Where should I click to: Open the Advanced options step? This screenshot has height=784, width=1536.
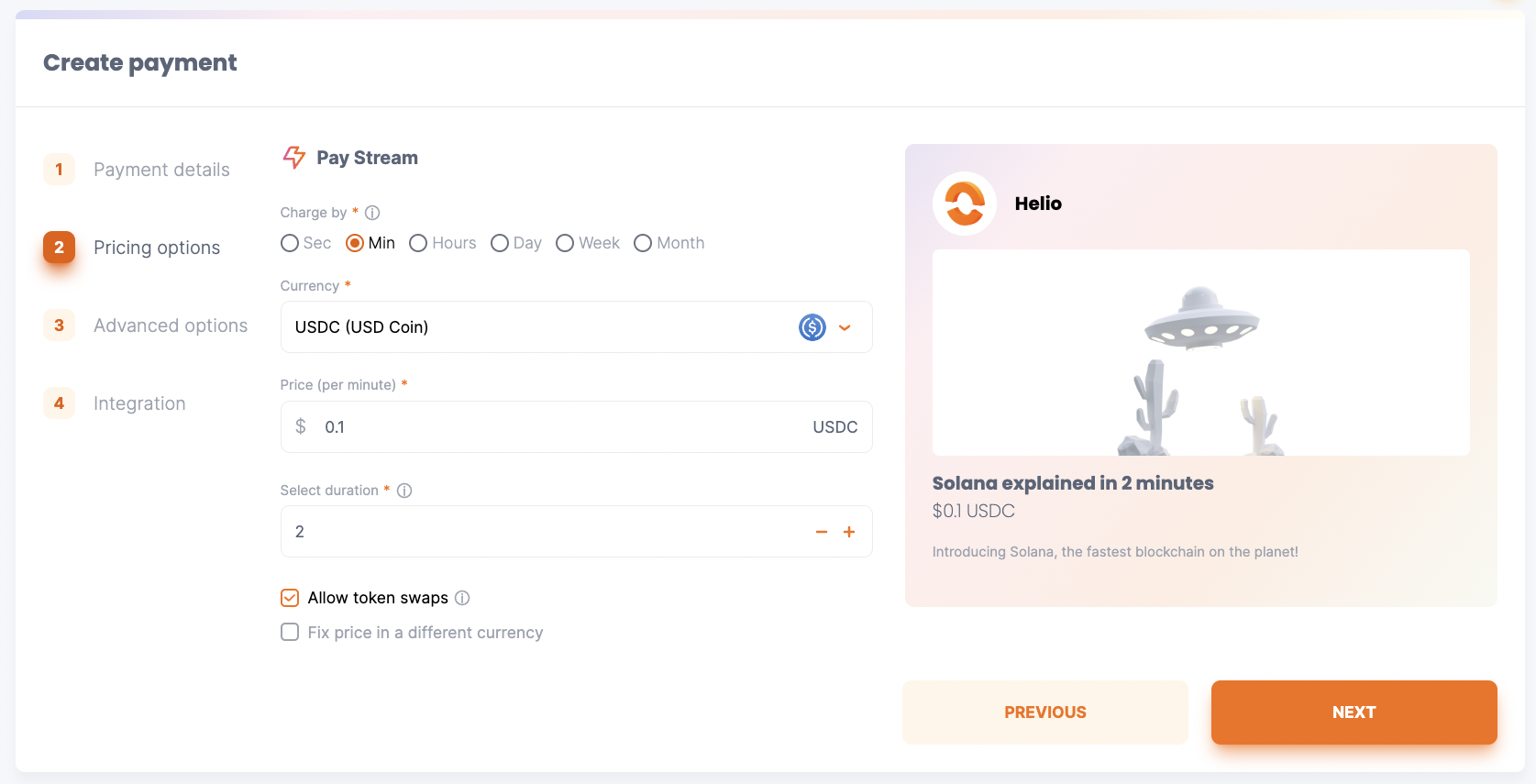point(171,326)
